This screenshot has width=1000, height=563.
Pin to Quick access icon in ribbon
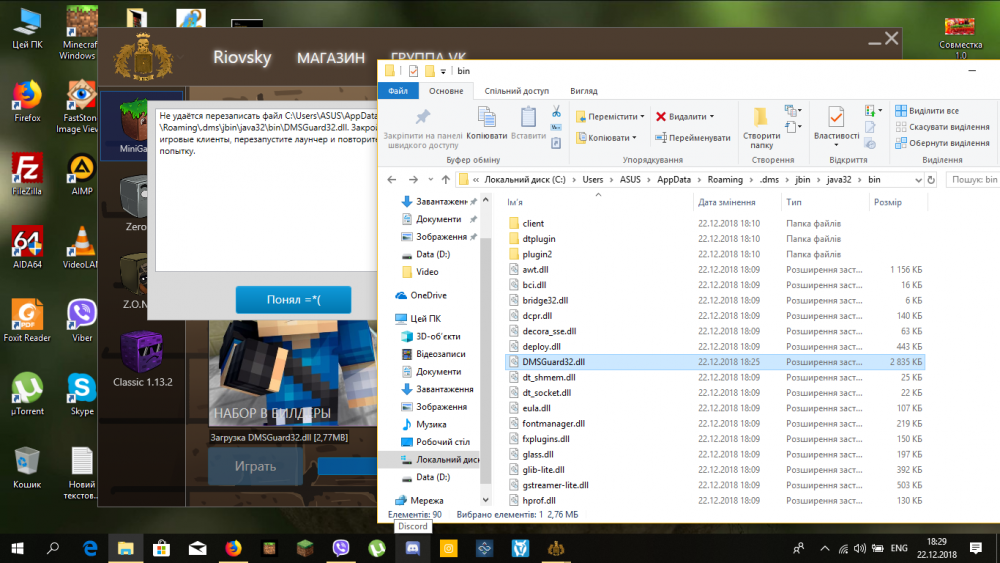(422, 117)
